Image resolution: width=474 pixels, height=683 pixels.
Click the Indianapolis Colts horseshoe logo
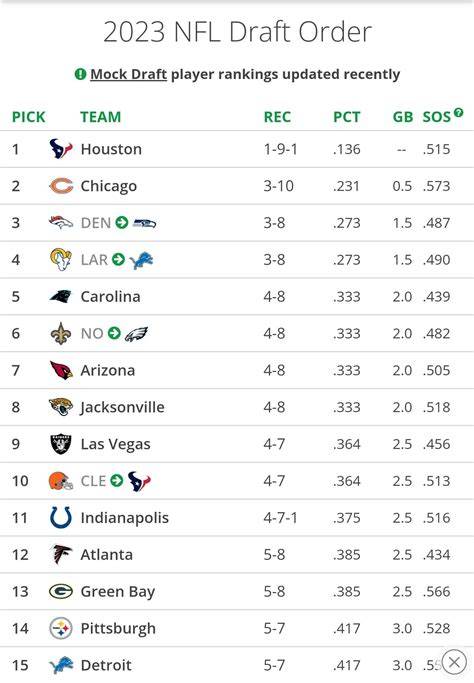click(x=61, y=517)
